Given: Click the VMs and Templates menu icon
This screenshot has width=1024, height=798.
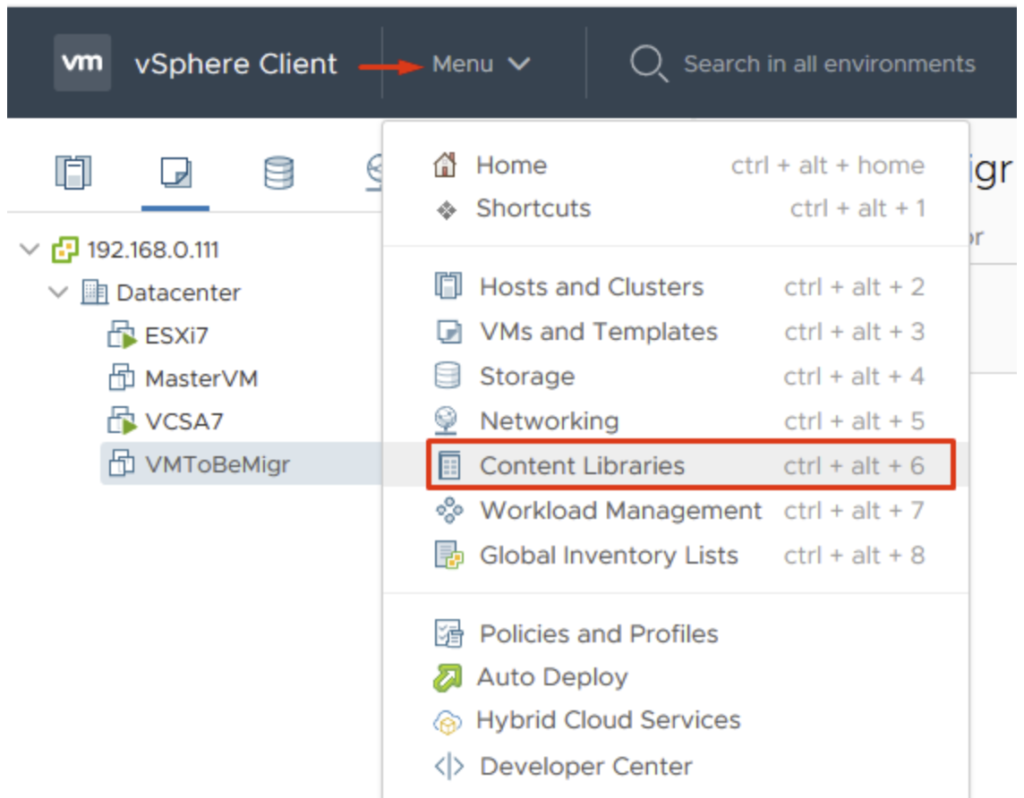Looking at the screenshot, I should pyautogui.click(x=449, y=332).
